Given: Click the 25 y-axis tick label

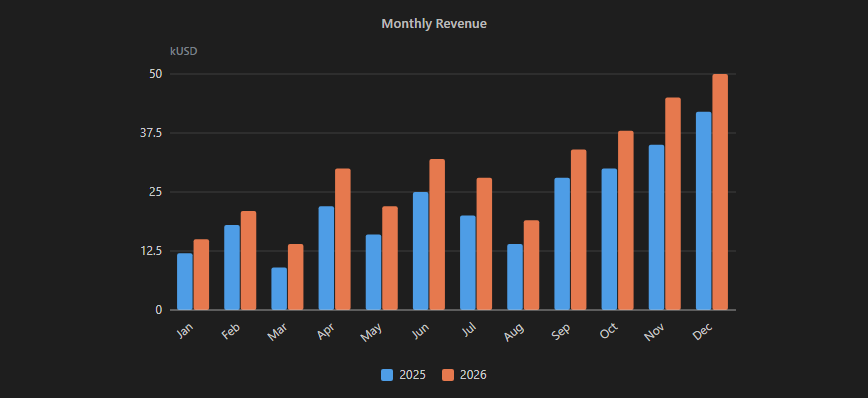Looking at the screenshot, I should (156, 192).
